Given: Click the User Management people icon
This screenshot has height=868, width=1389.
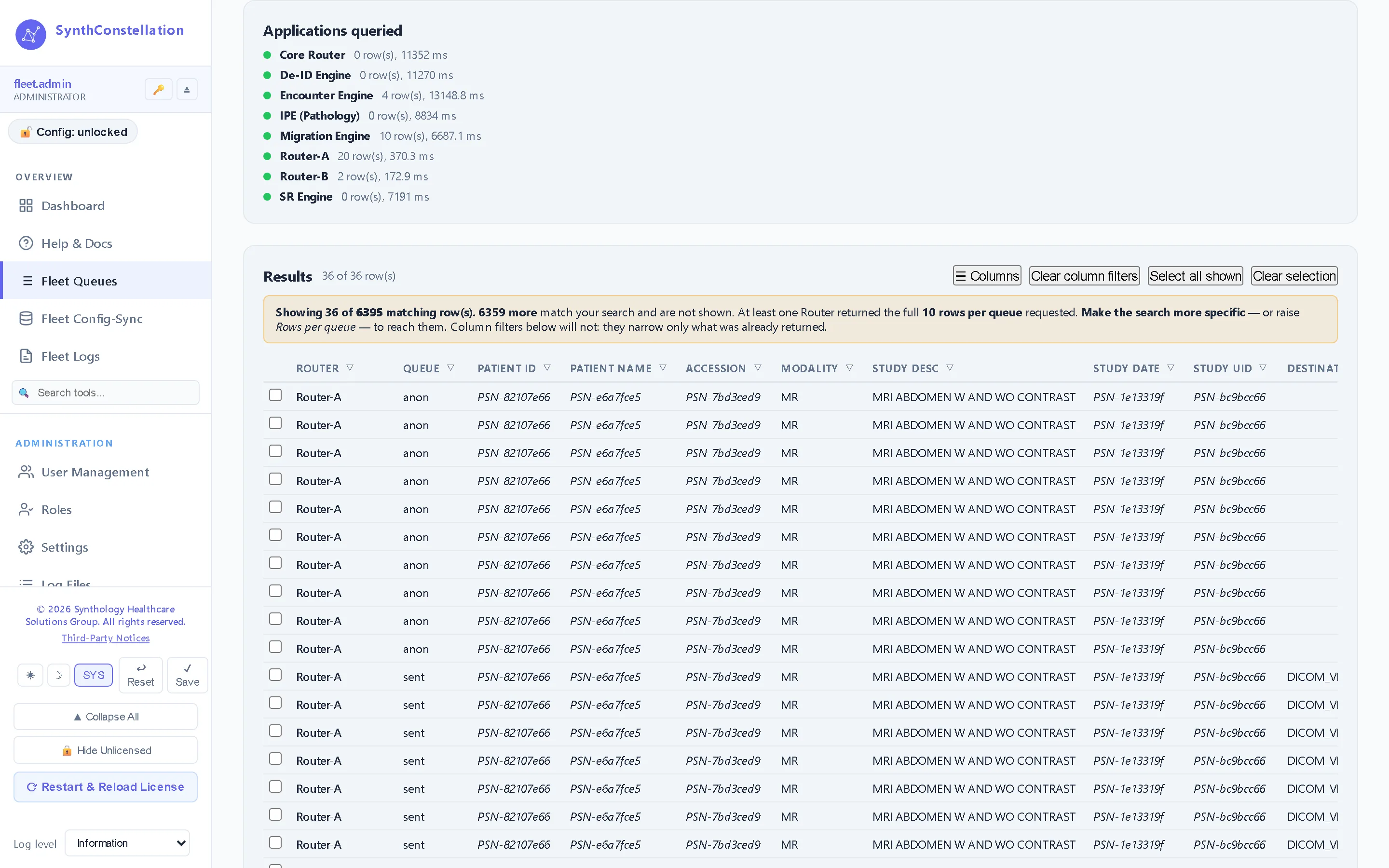Looking at the screenshot, I should pyautogui.click(x=26, y=472).
